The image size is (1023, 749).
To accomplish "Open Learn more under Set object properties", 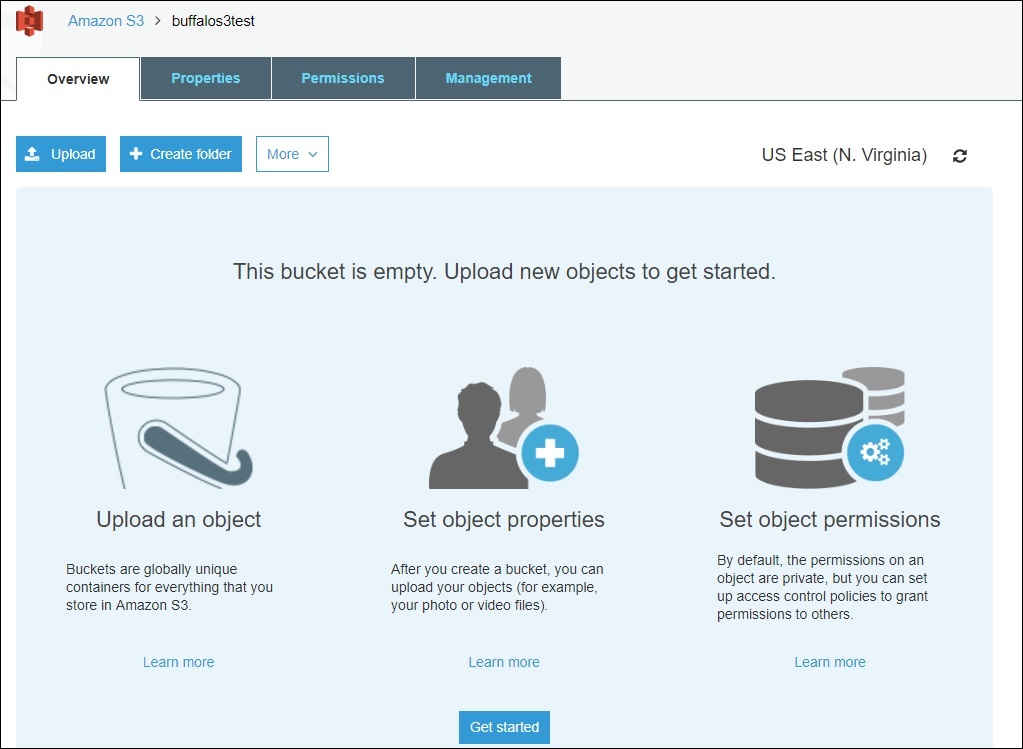I will [504, 662].
